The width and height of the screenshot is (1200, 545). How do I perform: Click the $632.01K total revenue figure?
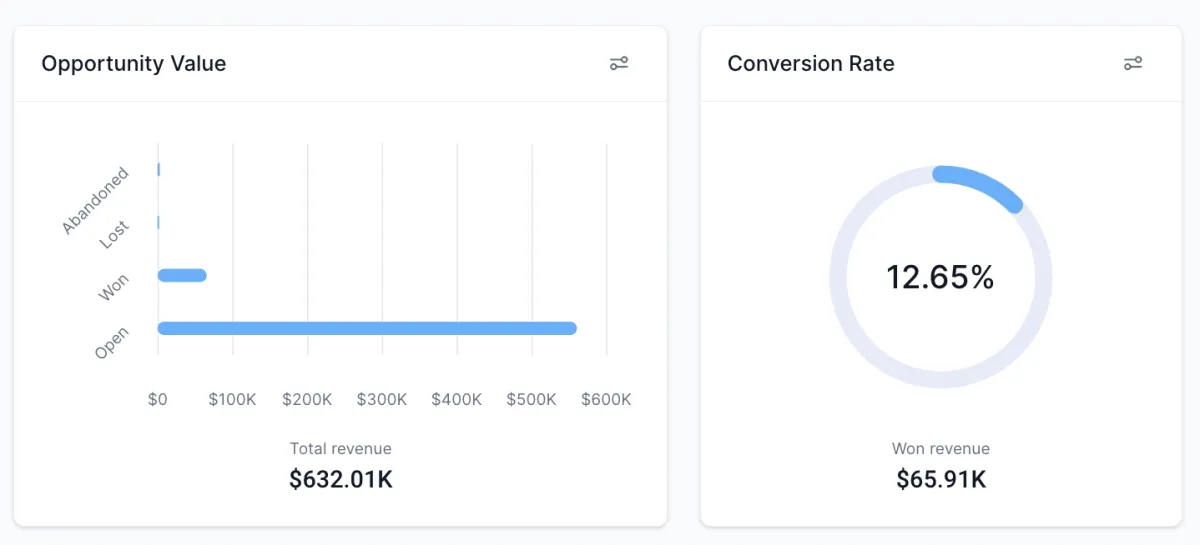tap(341, 479)
